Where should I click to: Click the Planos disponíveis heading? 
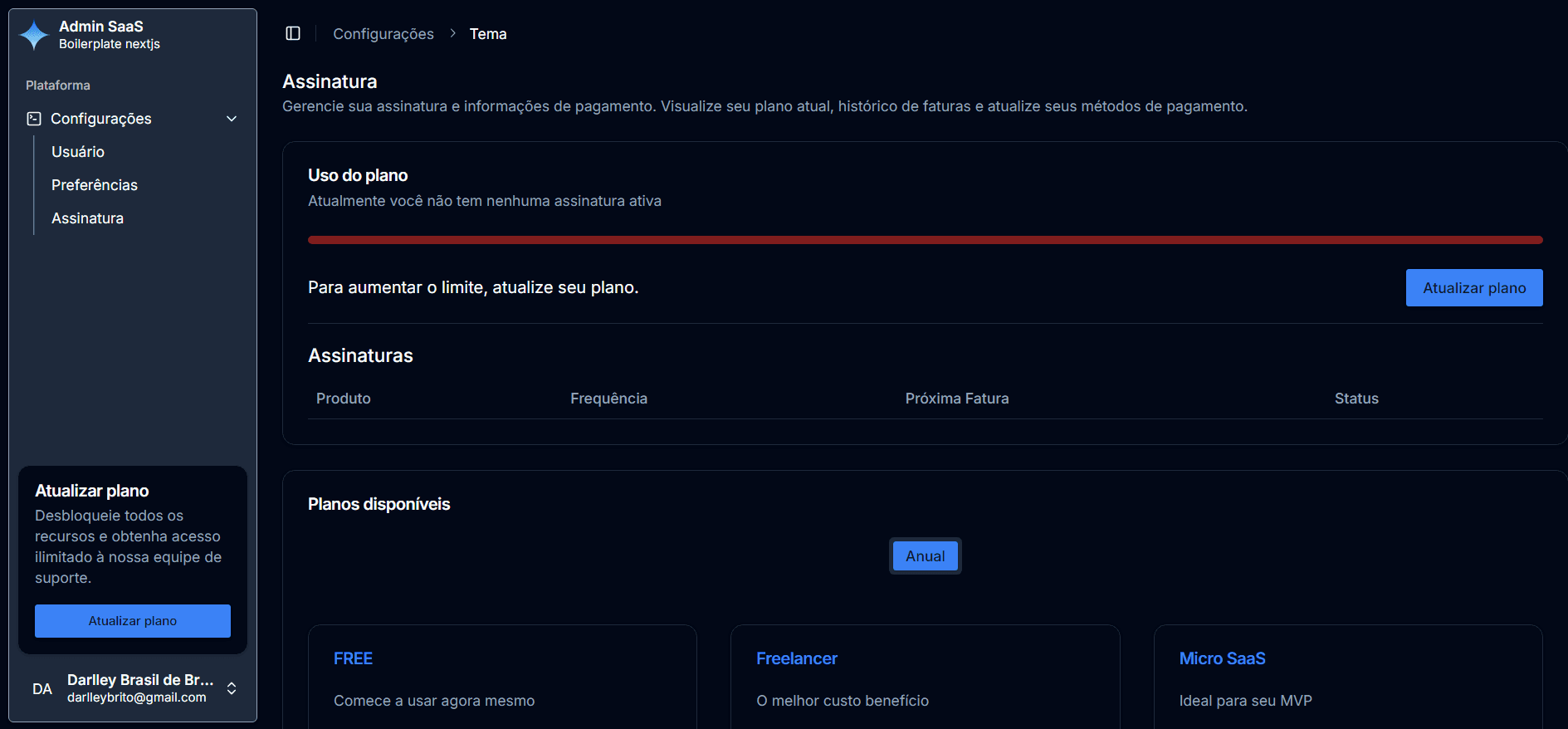pos(379,504)
